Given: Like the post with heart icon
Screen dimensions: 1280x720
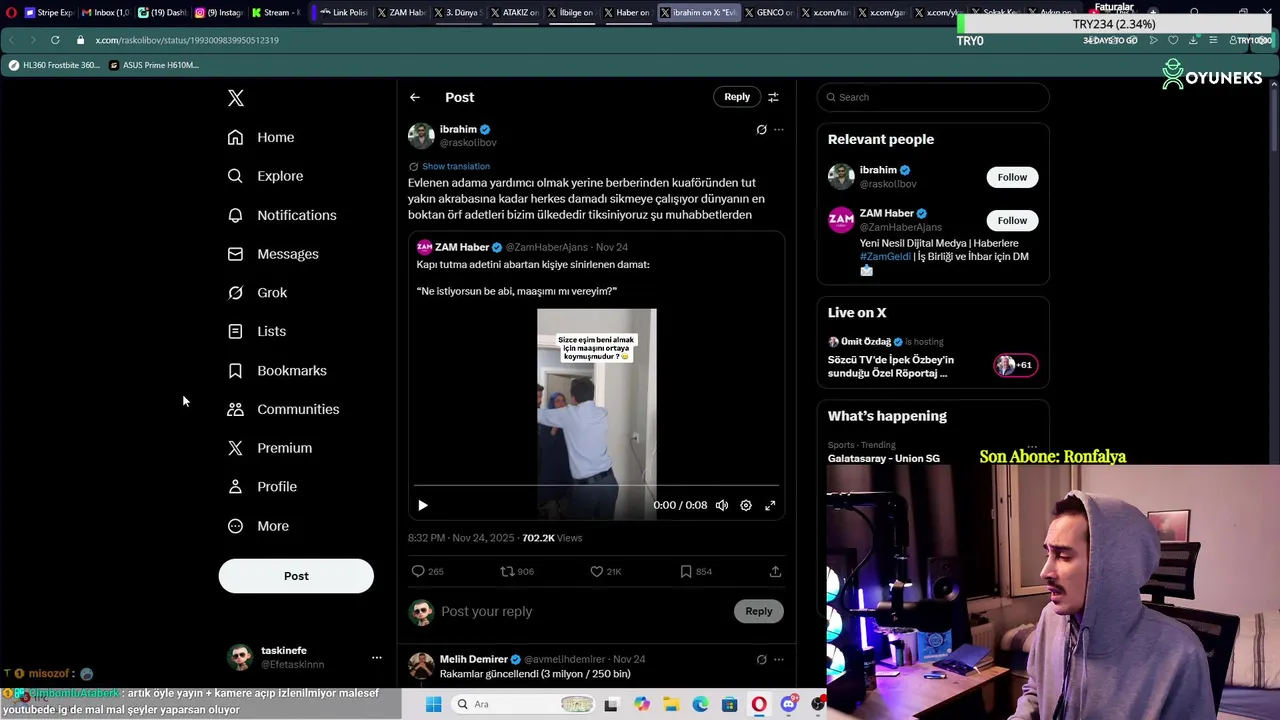Looking at the screenshot, I should coord(597,571).
